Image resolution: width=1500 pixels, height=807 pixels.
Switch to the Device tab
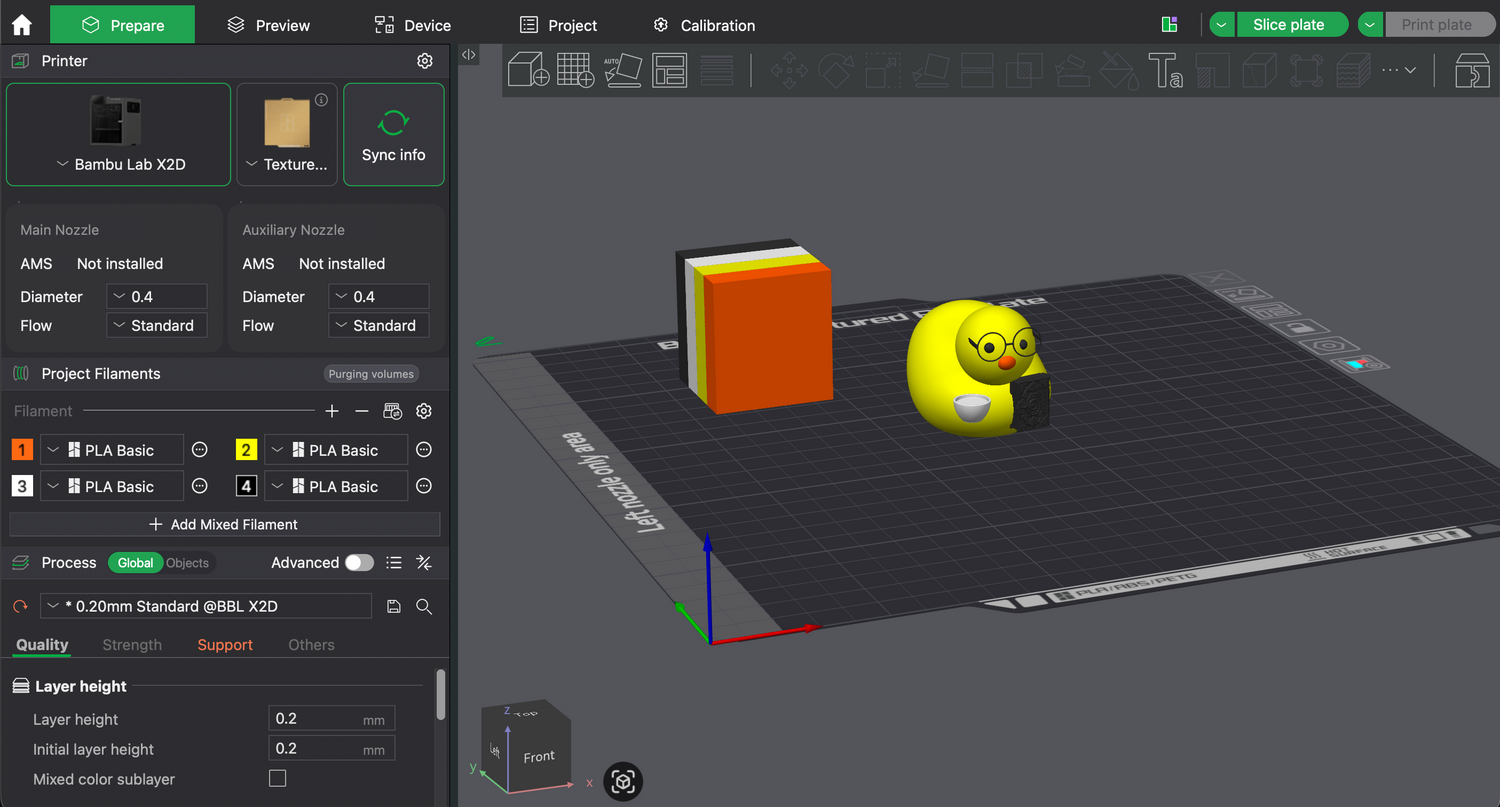pyautogui.click(x=412, y=25)
